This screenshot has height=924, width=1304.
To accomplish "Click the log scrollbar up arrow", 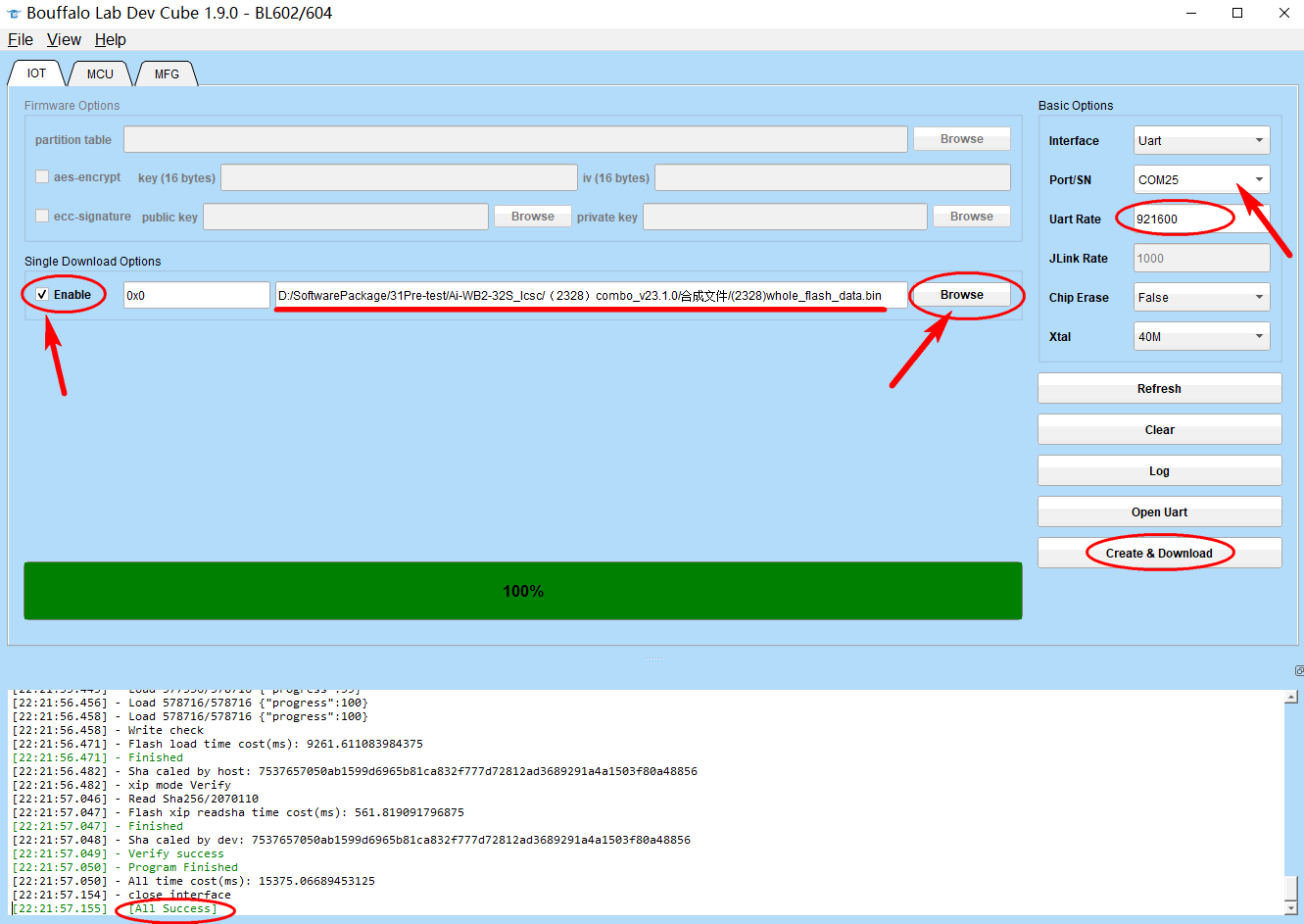I will [1291, 697].
